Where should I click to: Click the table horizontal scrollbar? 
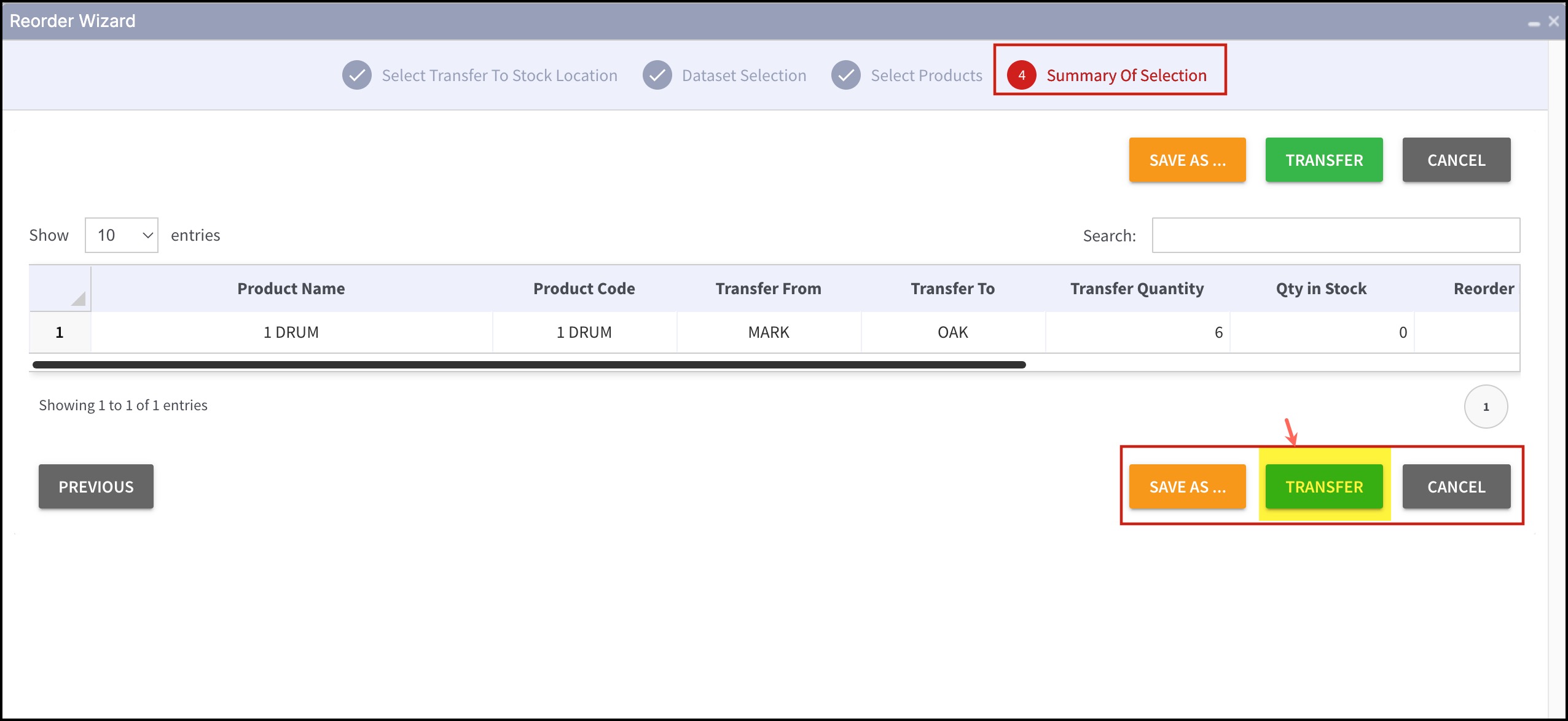(x=528, y=365)
